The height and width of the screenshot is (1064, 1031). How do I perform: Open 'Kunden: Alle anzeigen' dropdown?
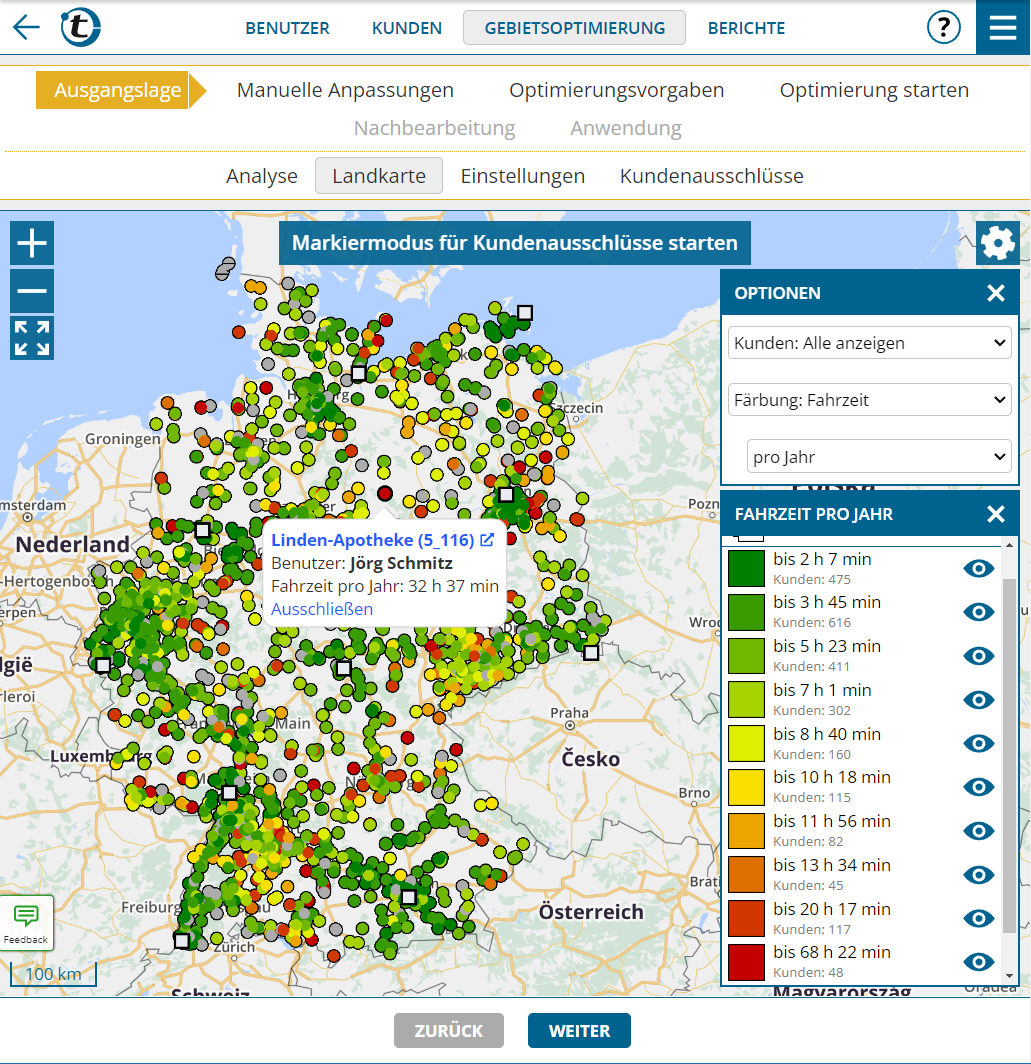(x=869, y=343)
